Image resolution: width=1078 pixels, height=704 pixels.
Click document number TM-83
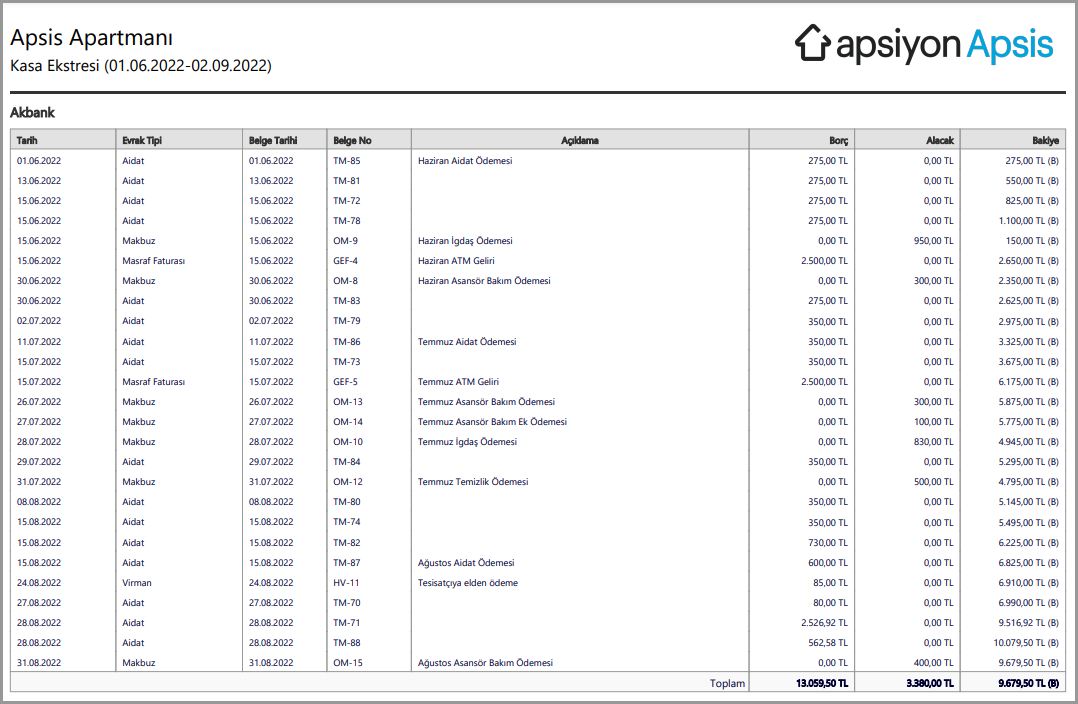[x=346, y=300]
